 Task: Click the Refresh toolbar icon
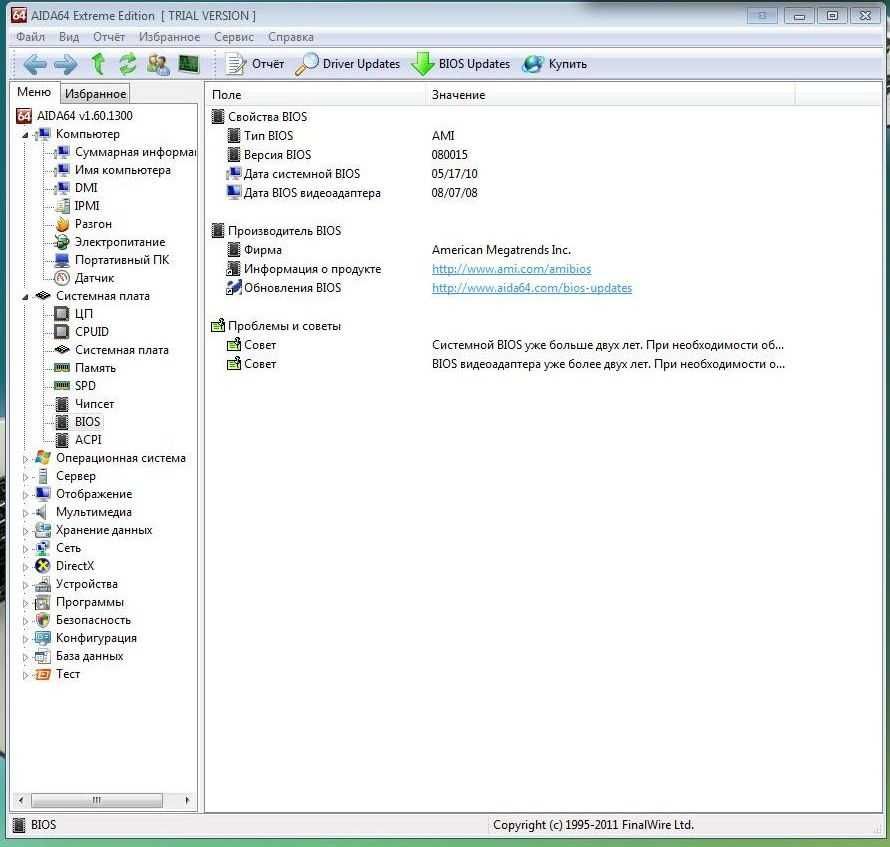click(x=128, y=64)
